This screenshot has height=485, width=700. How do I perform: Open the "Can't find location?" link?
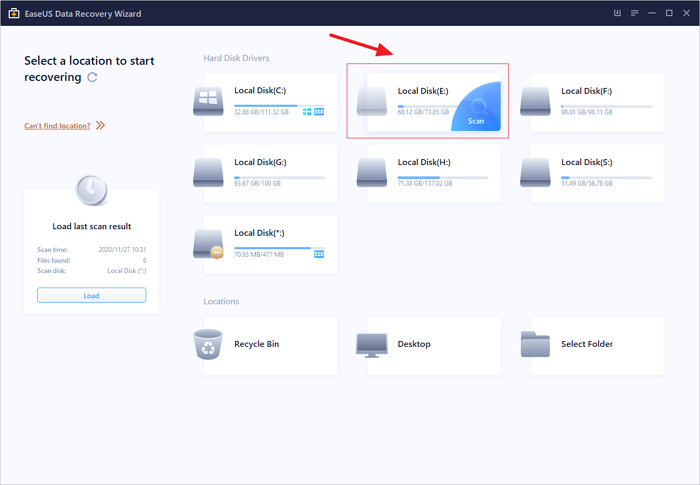click(x=57, y=125)
